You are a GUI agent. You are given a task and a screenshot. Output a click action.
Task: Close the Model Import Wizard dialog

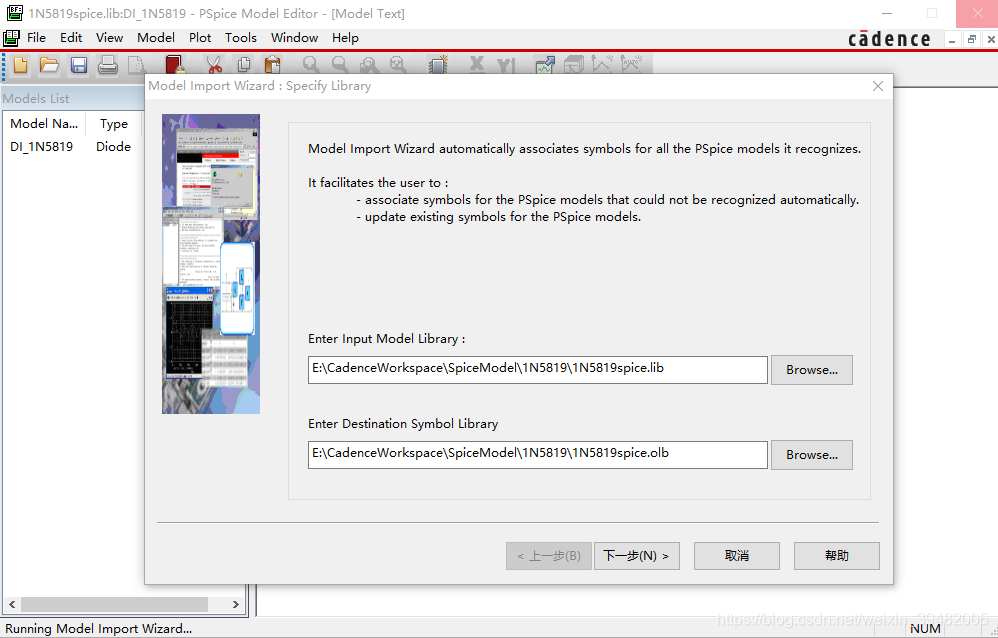point(878,86)
